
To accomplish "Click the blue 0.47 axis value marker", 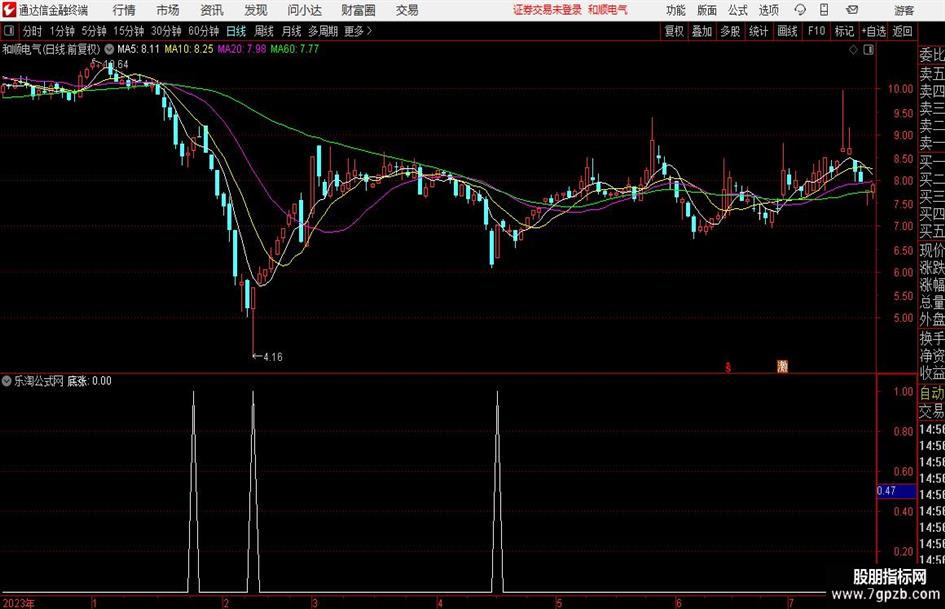I will pos(897,491).
